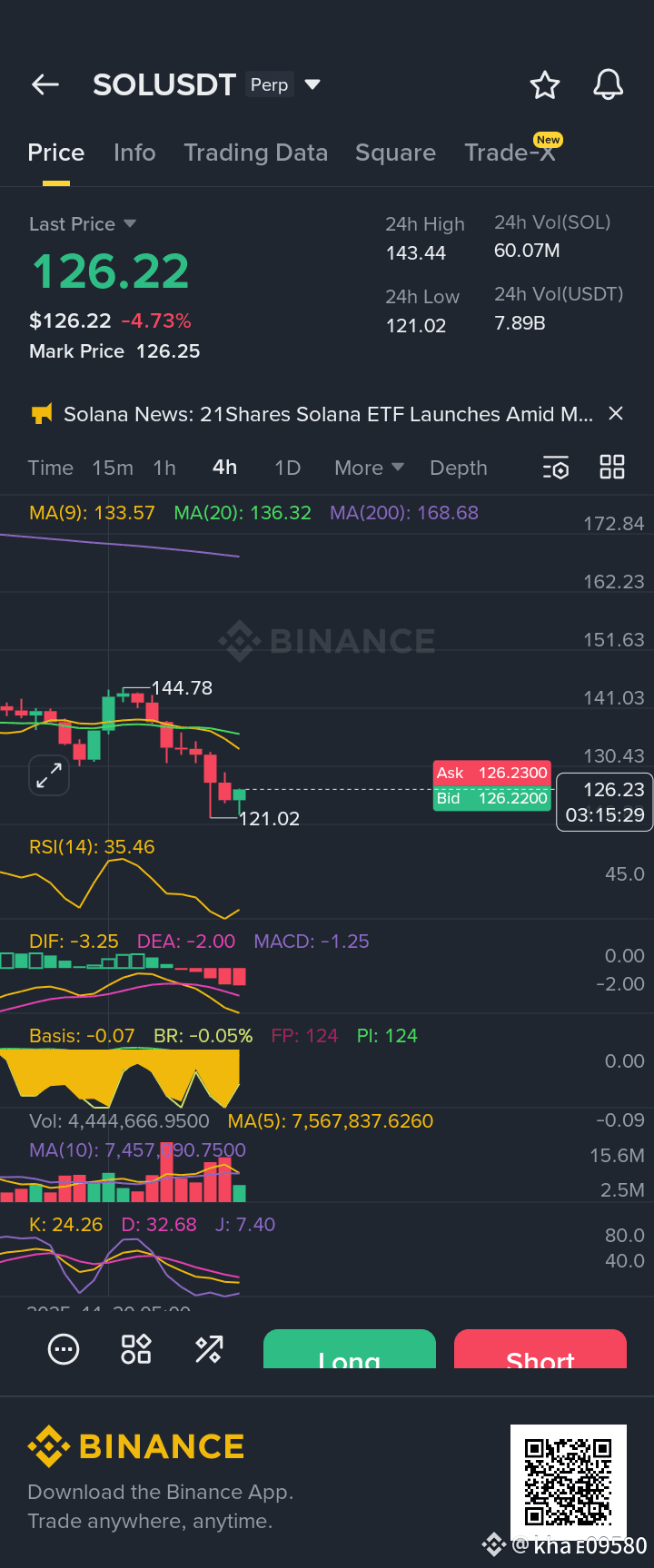The width and height of the screenshot is (654, 1568).
Task: Tap the Mark Price 126.25 text
Action: (x=114, y=351)
